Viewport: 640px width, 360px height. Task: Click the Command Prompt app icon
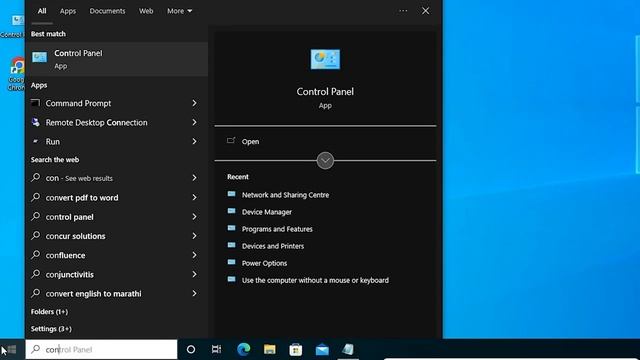(x=36, y=103)
